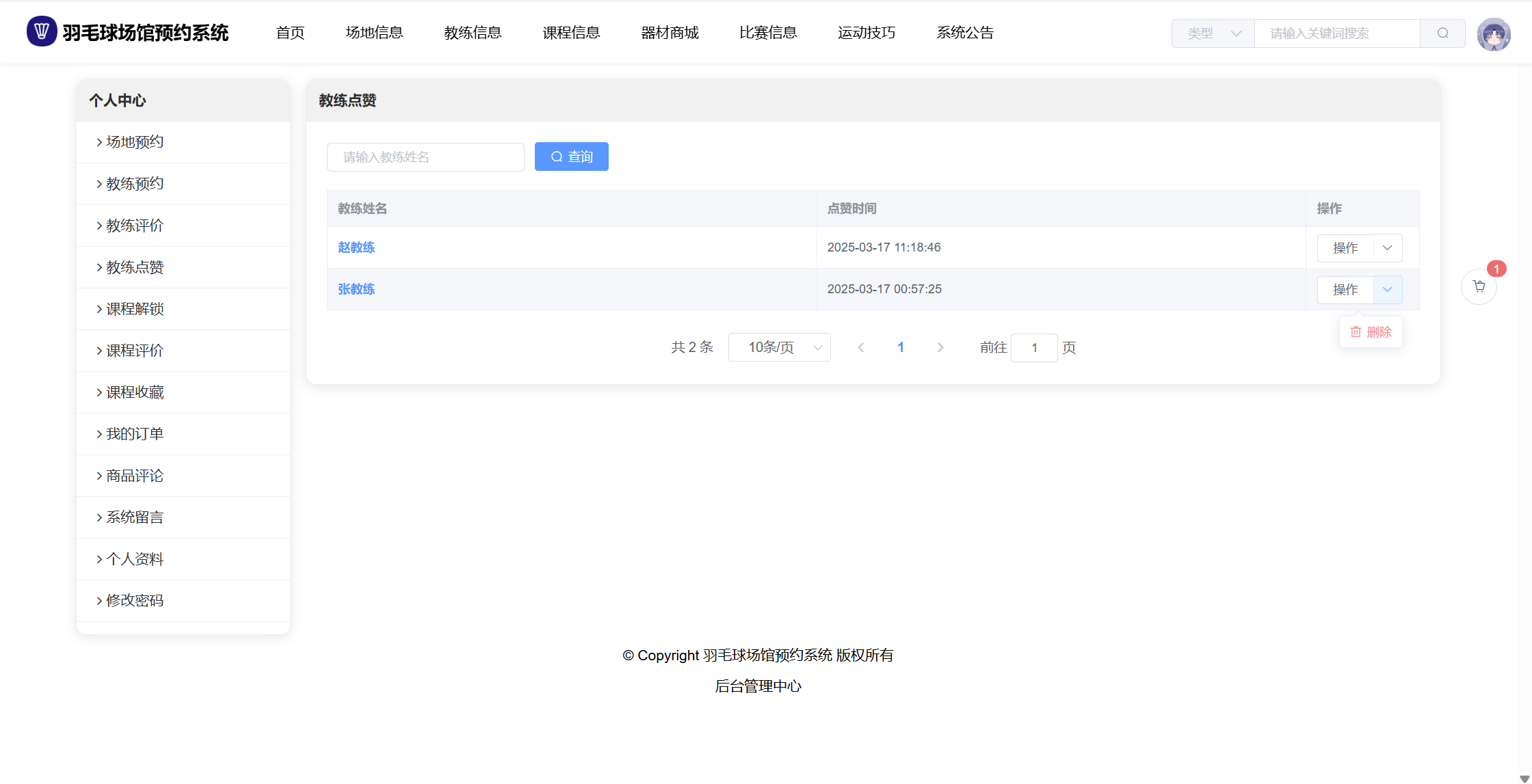
Task: Click the header search magnifier icon
Action: click(1442, 33)
